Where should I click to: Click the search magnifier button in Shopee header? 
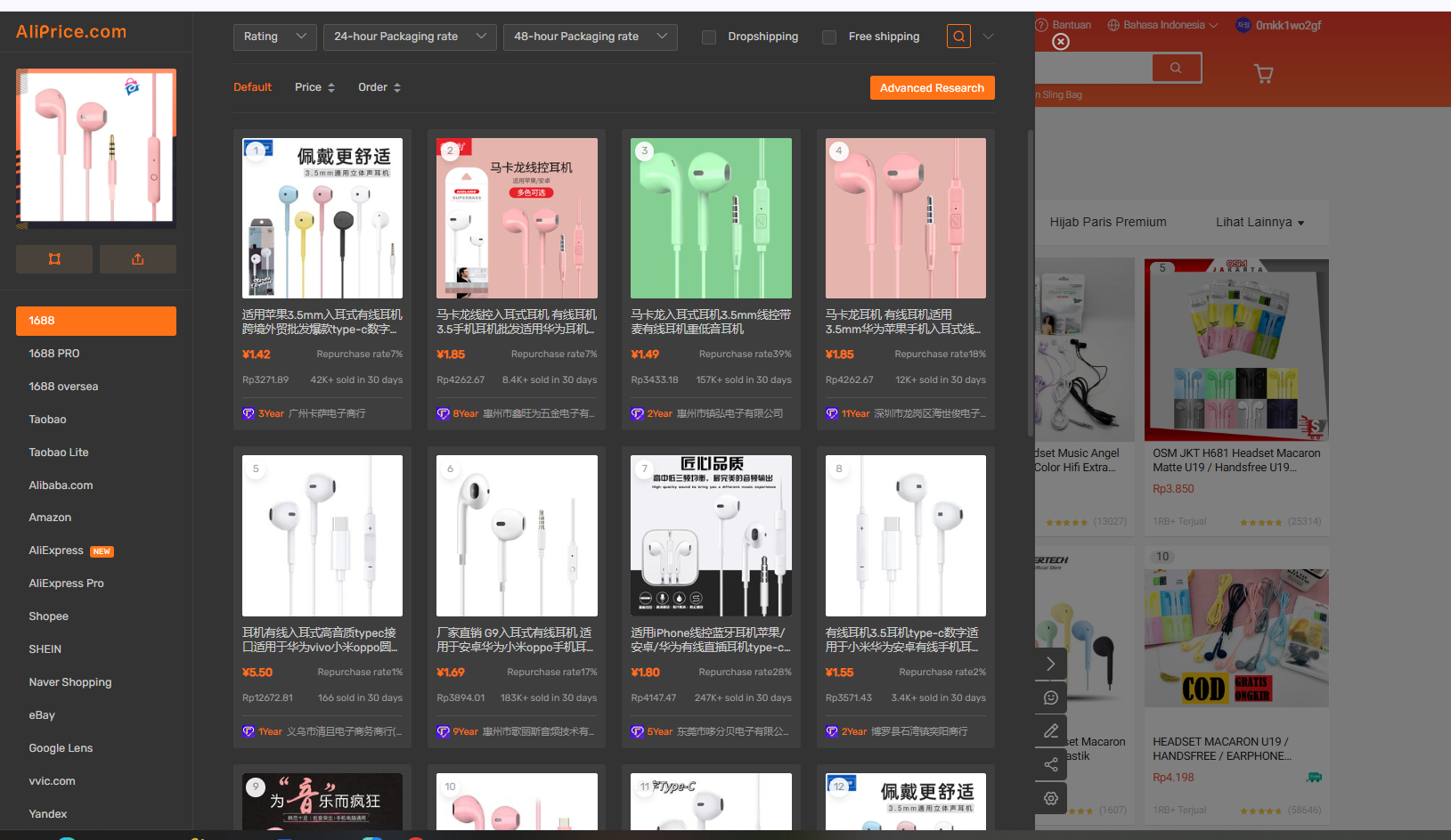coord(1177,68)
